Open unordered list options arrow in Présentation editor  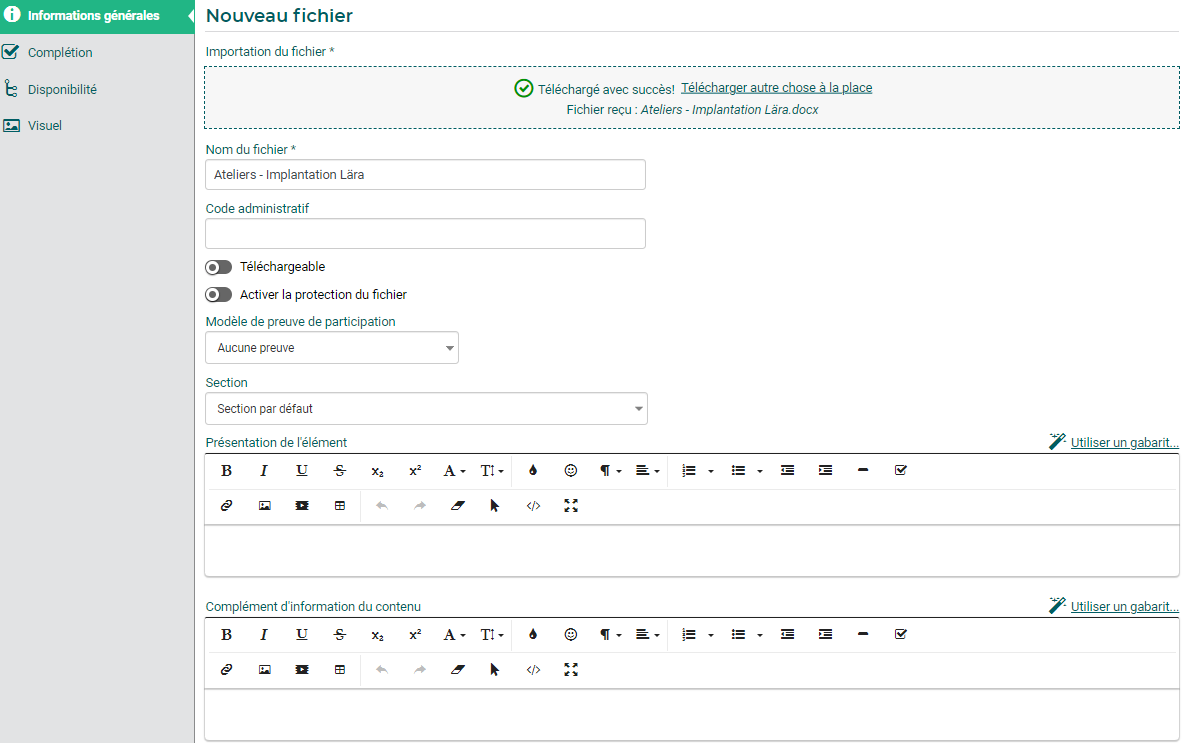point(760,471)
